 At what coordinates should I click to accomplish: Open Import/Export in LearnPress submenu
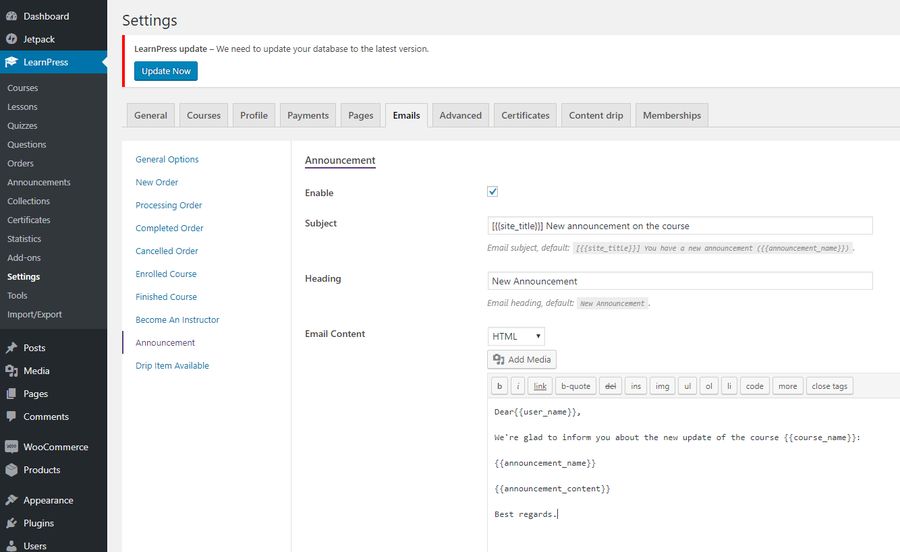pyautogui.click(x=34, y=314)
